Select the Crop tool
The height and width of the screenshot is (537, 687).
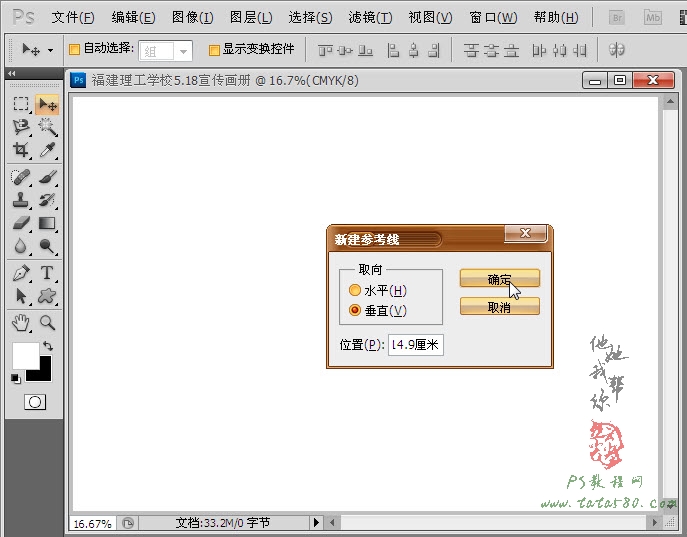point(21,150)
